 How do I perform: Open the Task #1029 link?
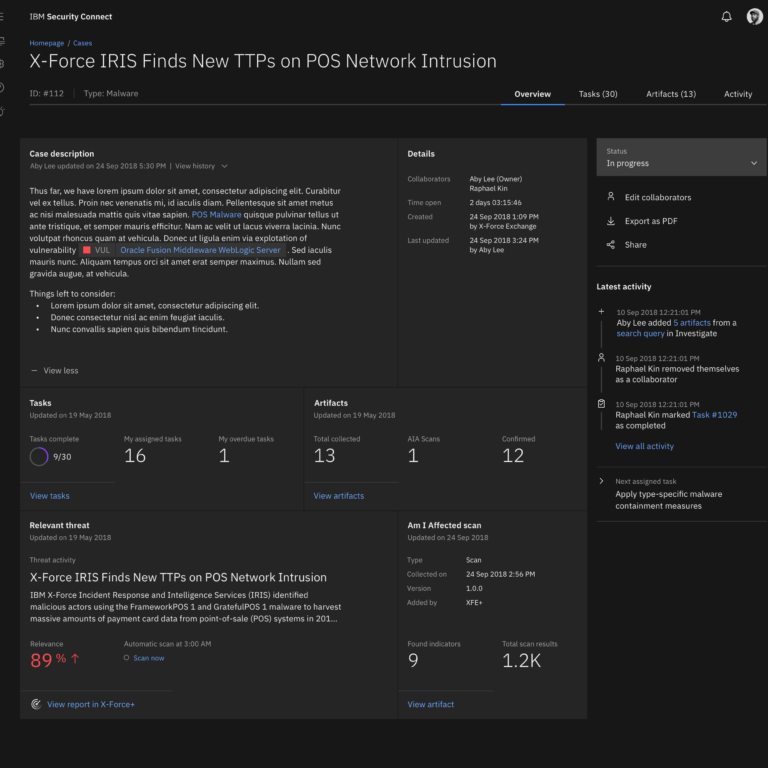(714, 415)
